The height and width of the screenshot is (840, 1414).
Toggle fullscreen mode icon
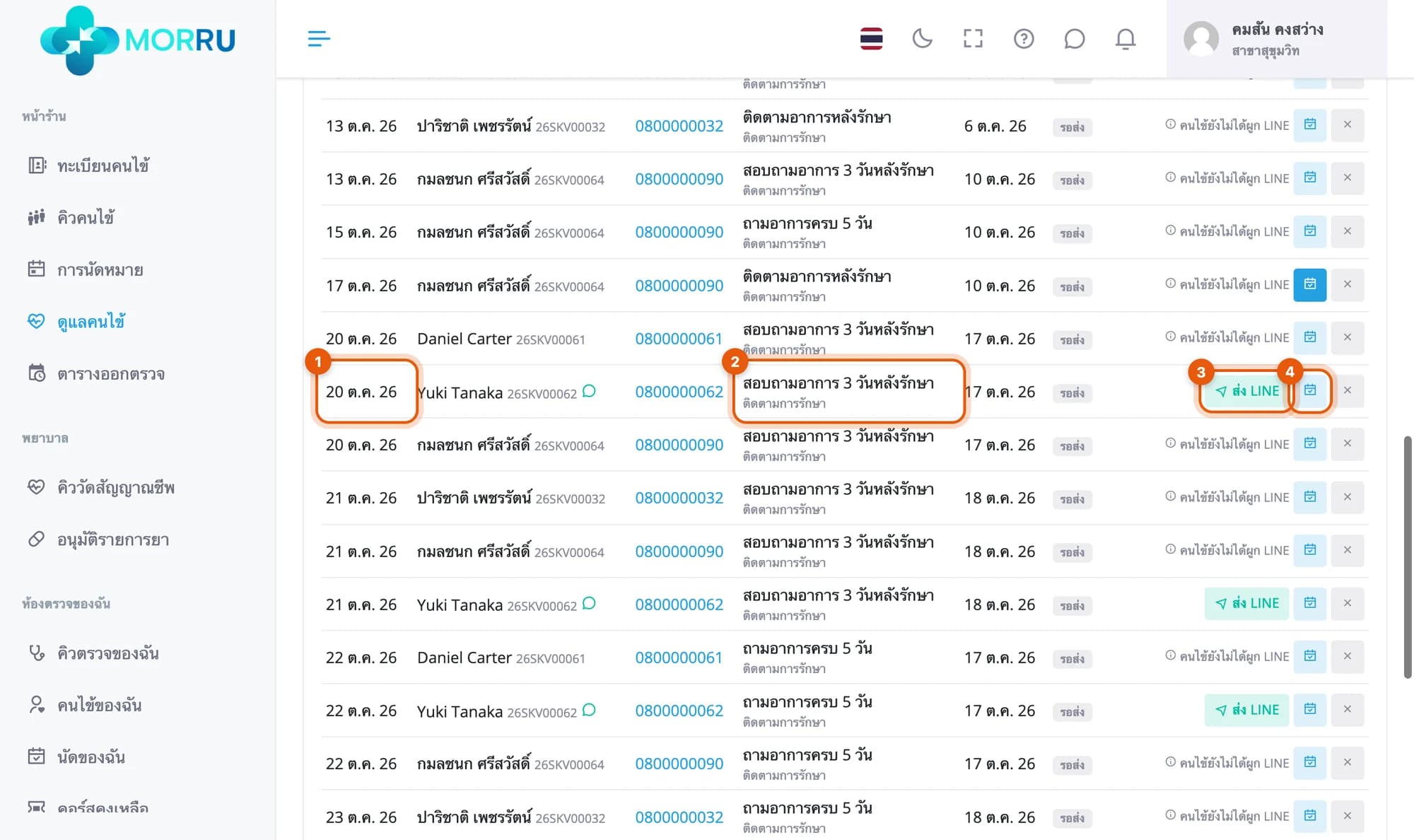coord(973,38)
